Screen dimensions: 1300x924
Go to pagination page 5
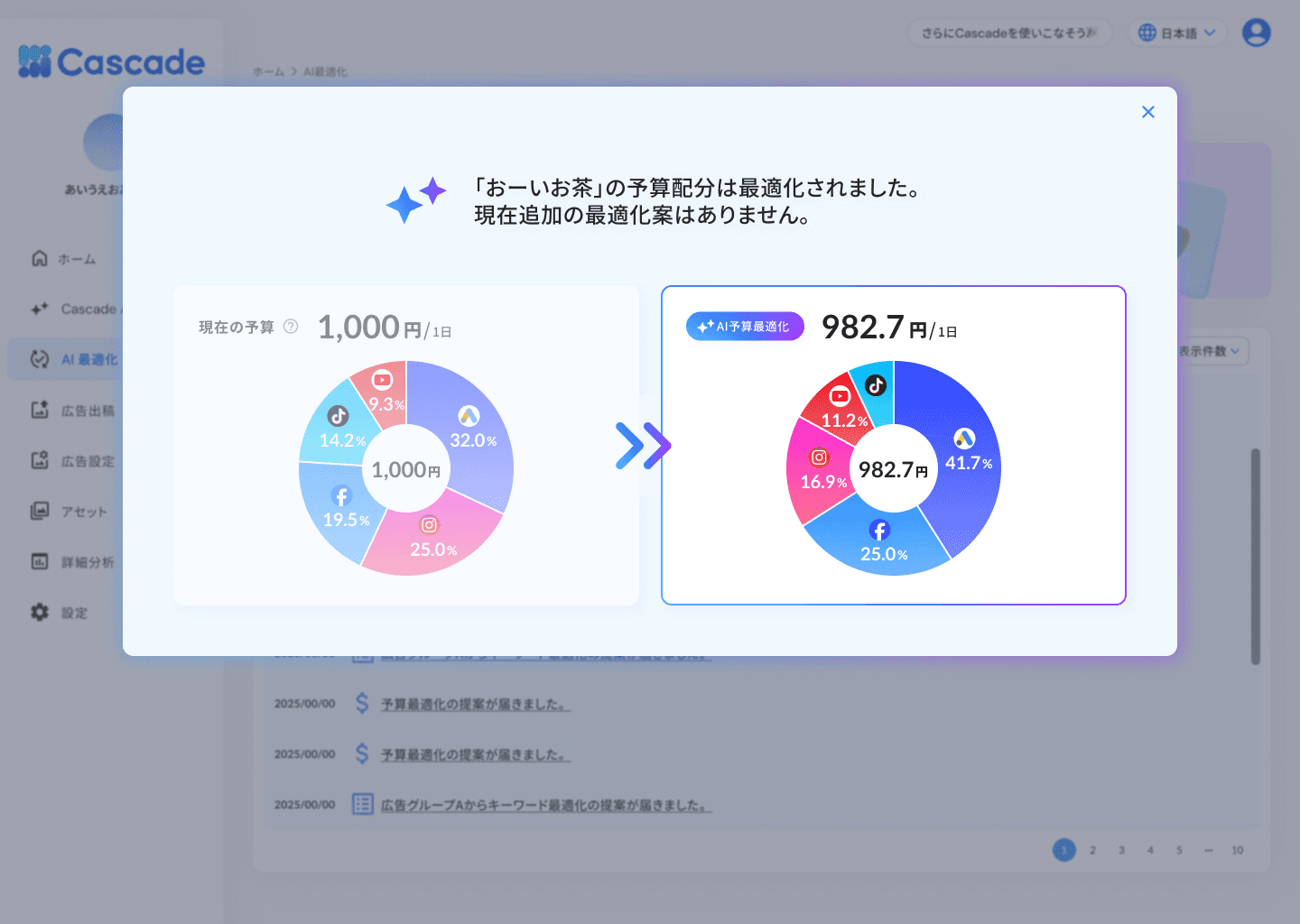(1179, 850)
